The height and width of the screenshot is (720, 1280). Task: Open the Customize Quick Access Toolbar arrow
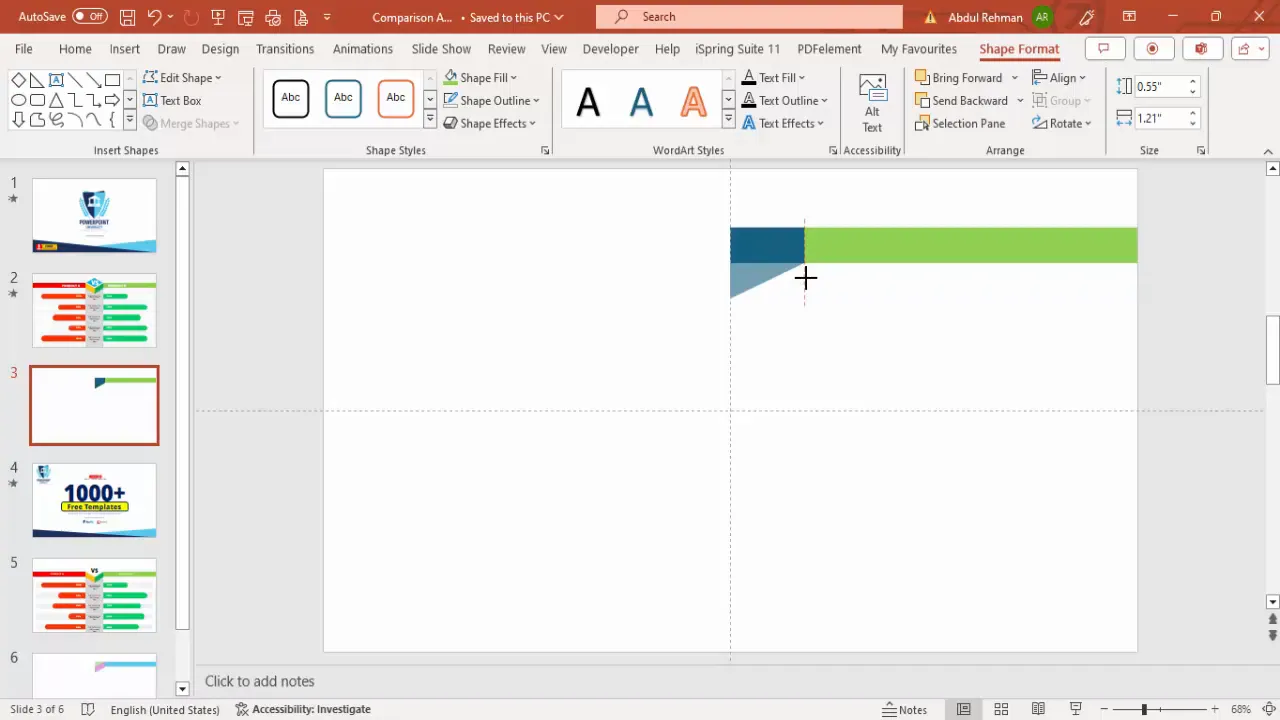(327, 17)
